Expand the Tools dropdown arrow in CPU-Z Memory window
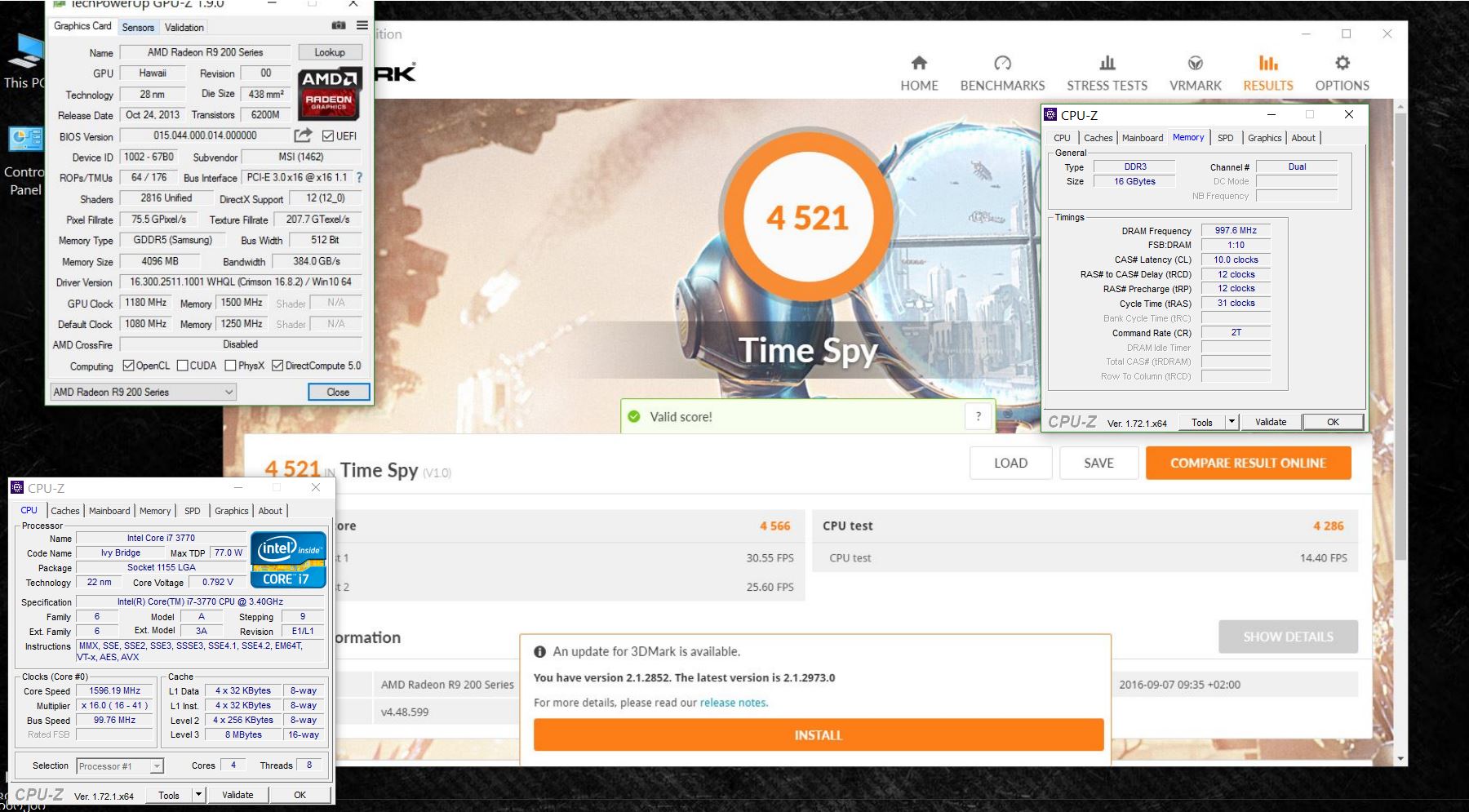The width and height of the screenshot is (1469, 812). [1232, 422]
